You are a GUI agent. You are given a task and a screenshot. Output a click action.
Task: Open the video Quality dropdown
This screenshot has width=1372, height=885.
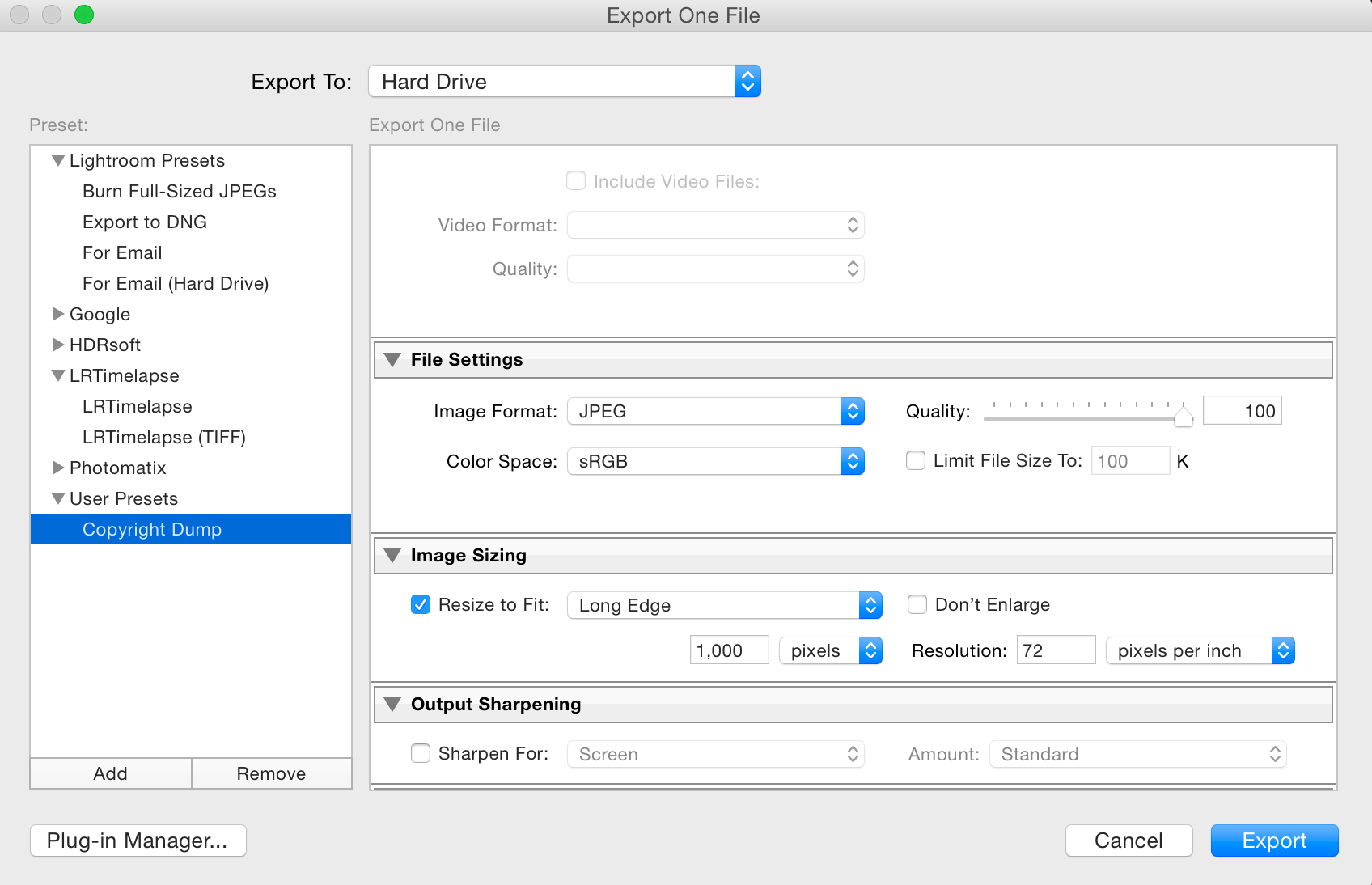pos(716,269)
